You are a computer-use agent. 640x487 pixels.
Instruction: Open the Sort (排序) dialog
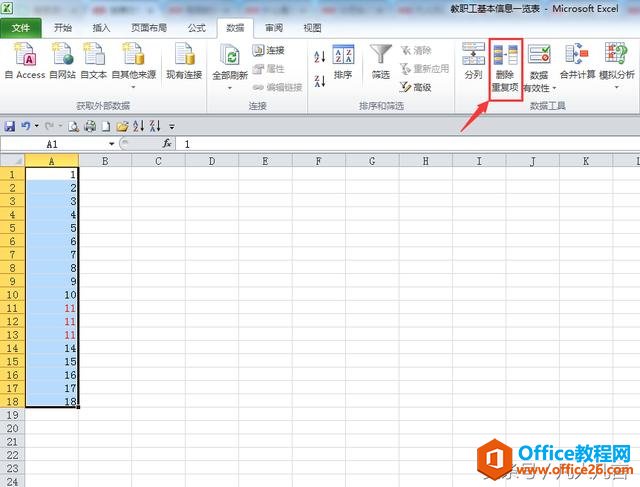point(343,61)
